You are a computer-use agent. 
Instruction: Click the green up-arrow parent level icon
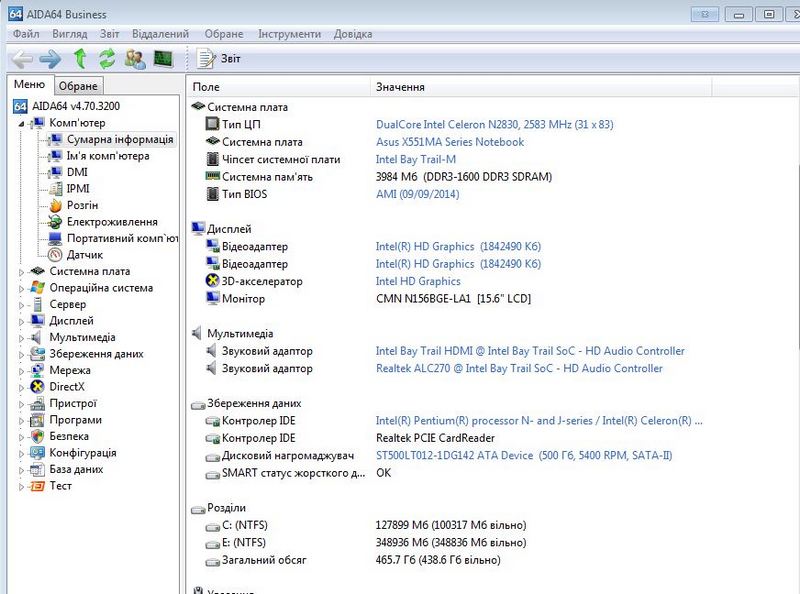tap(80, 59)
